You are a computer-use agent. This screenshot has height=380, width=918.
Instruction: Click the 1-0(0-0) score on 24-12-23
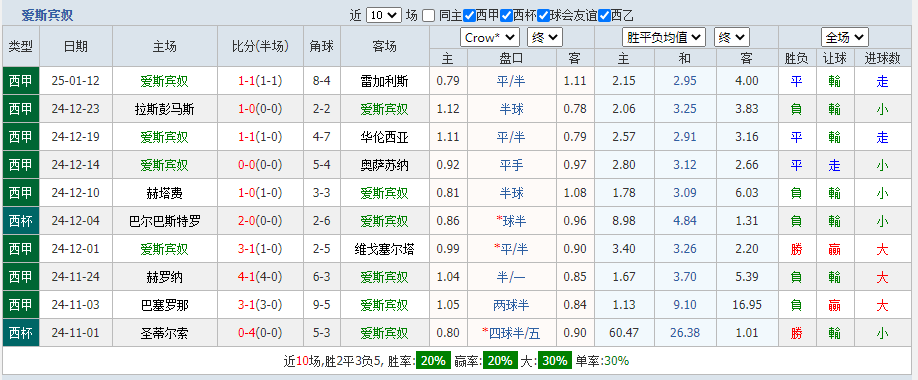point(261,109)
